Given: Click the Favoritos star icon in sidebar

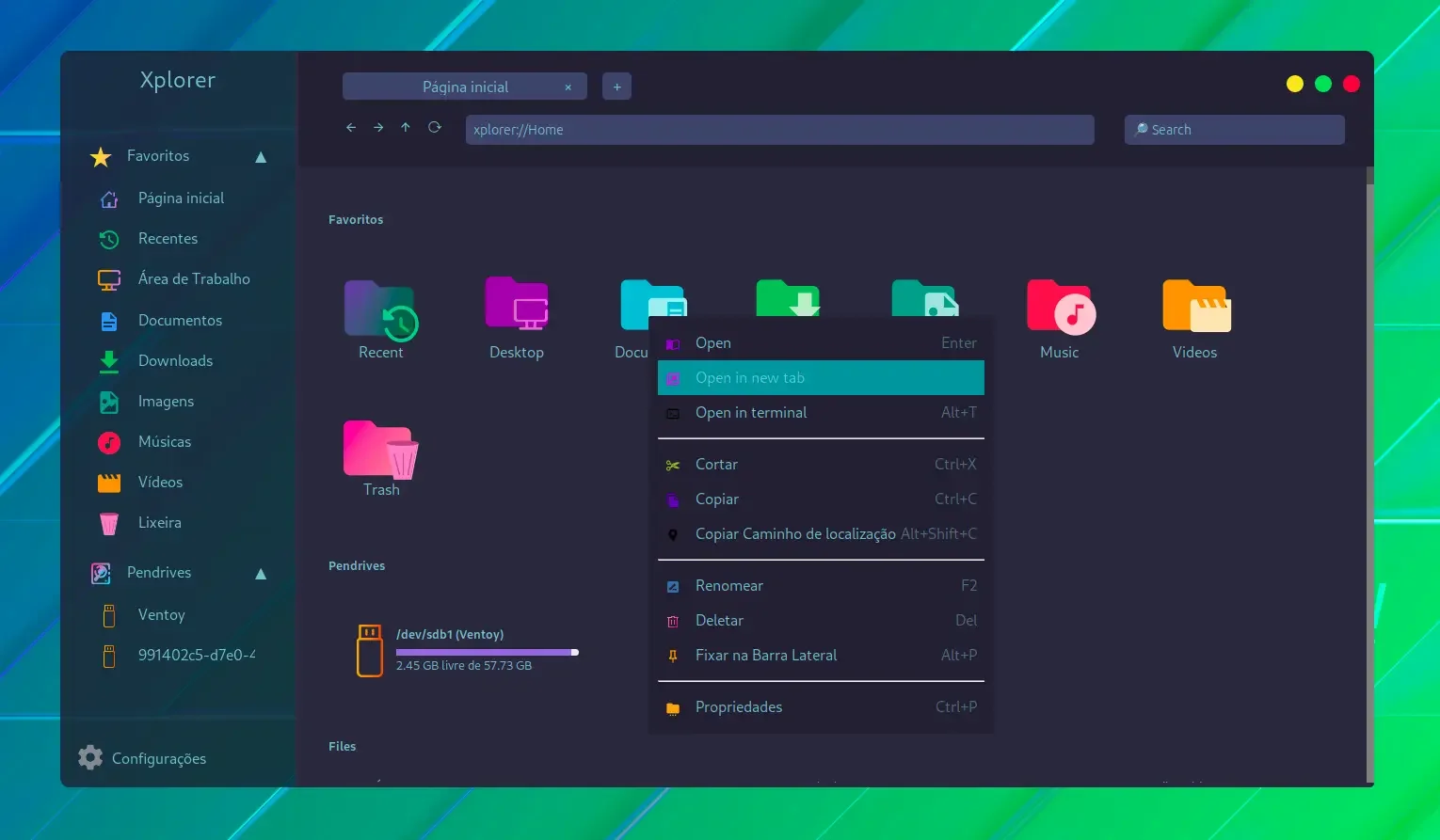Looking at the screenshot, I should pos(101,157).
